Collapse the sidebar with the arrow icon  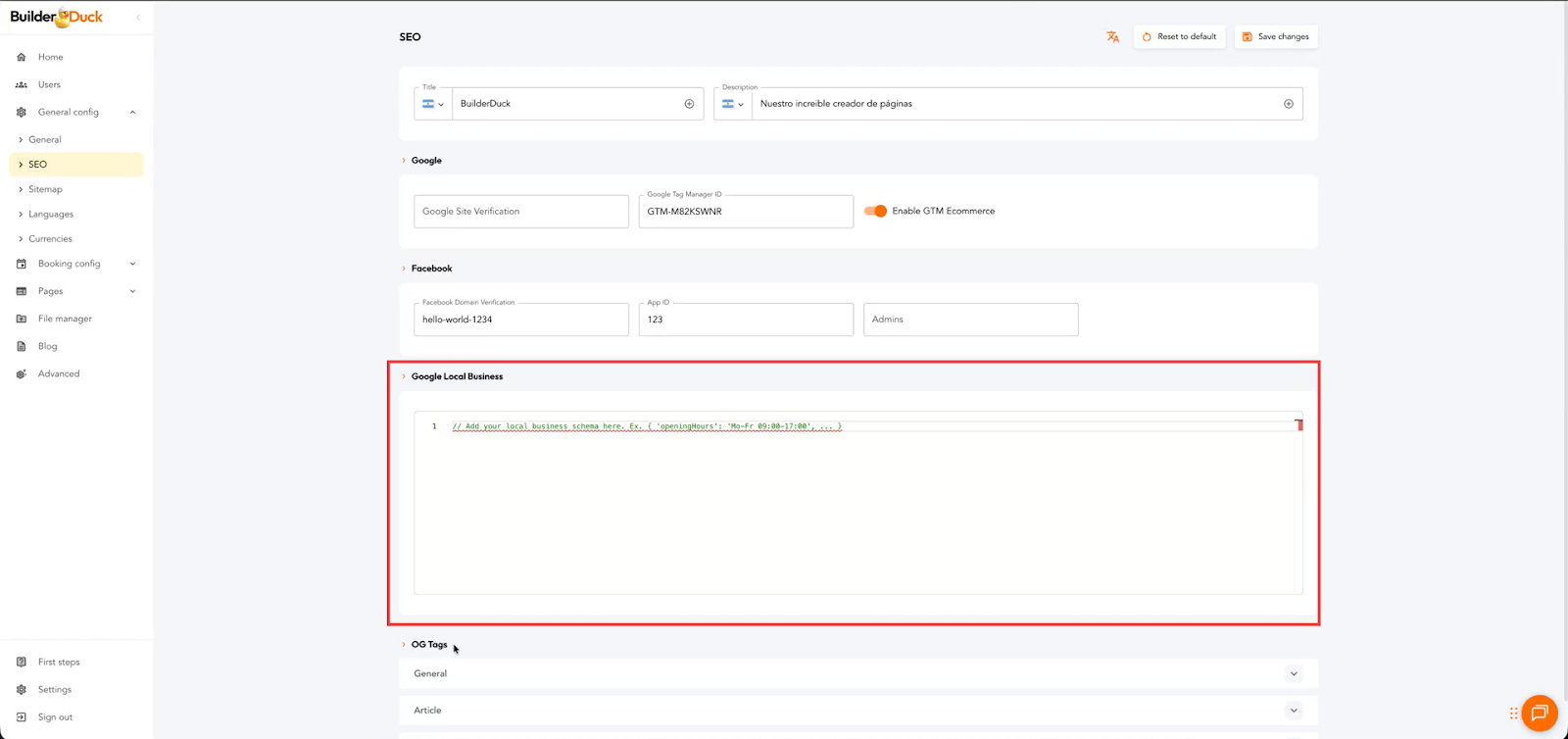coord(138,17)
